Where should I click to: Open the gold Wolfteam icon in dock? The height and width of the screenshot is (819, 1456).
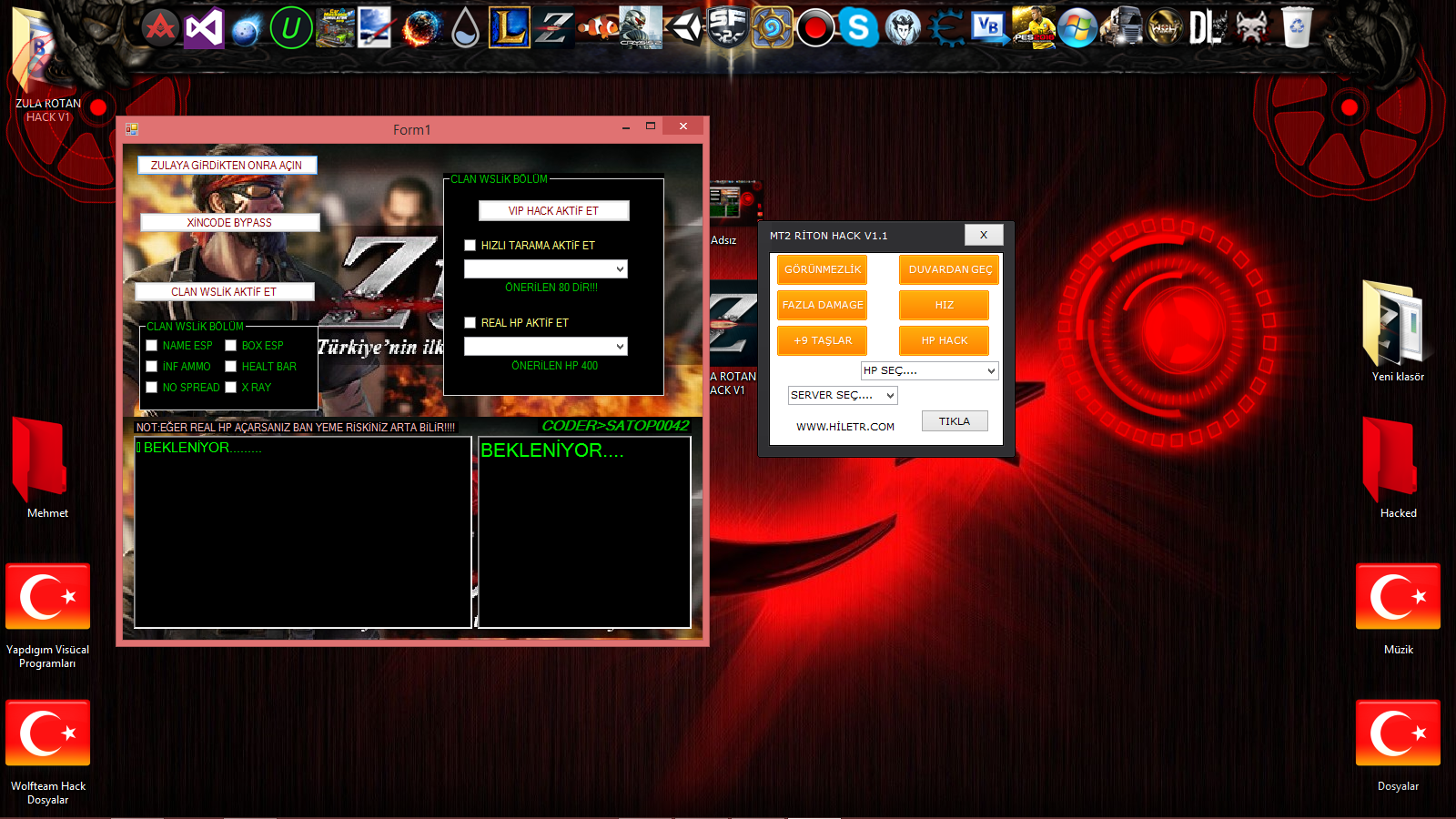[x=1165, y=28]
